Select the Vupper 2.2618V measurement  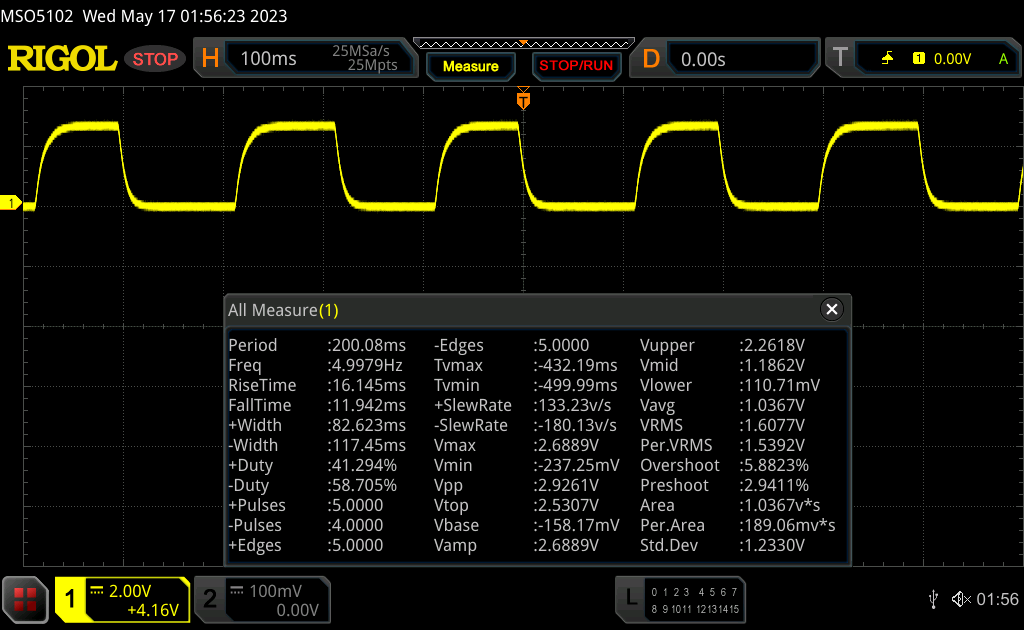click(722, 345)
